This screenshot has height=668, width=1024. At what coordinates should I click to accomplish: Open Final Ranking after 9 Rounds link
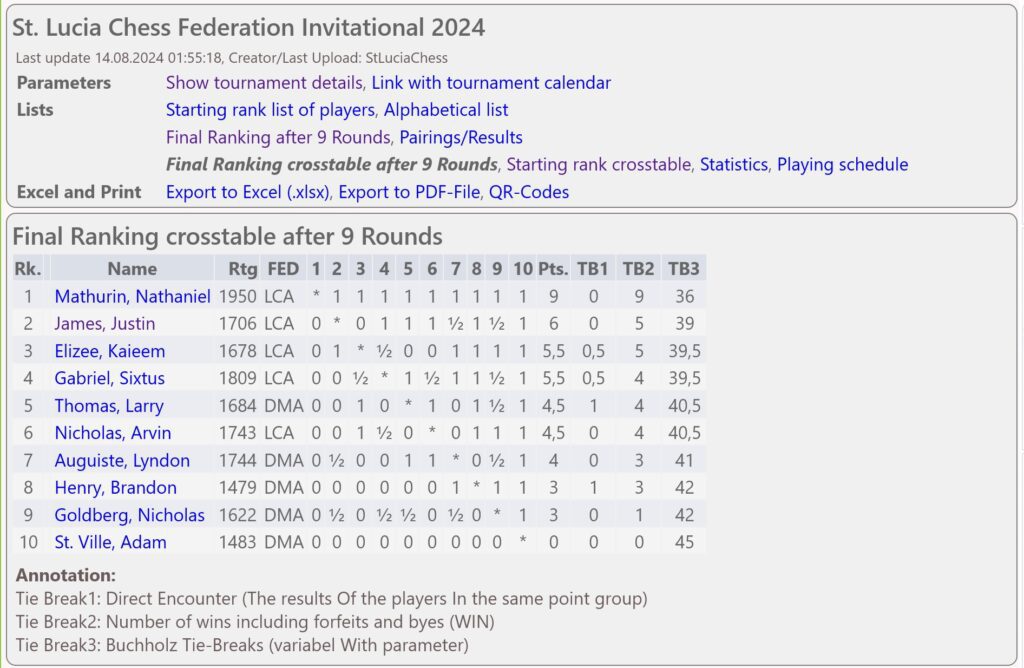tap(278, 138)
